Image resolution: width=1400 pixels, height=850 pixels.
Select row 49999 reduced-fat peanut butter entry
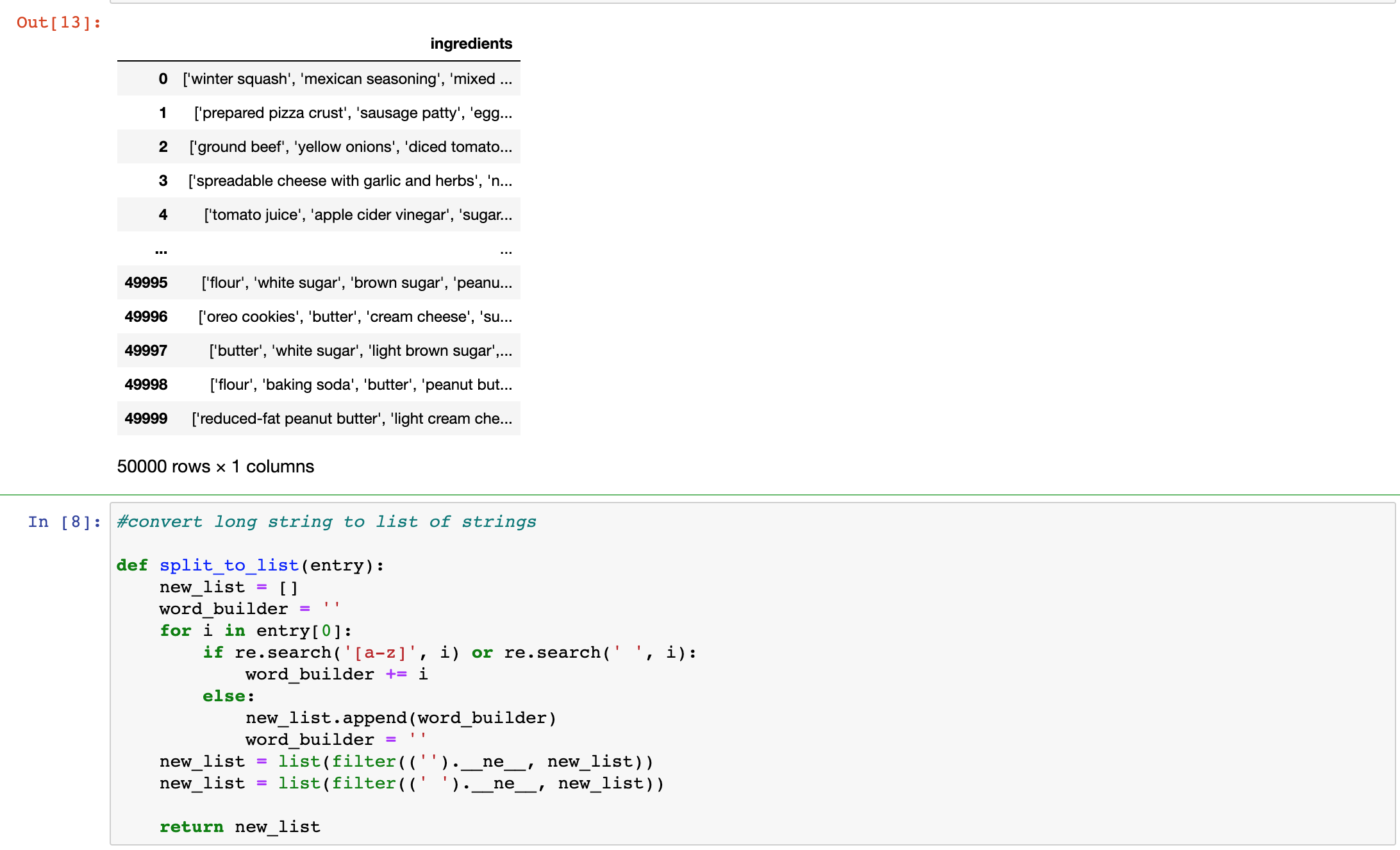[351, 419]
